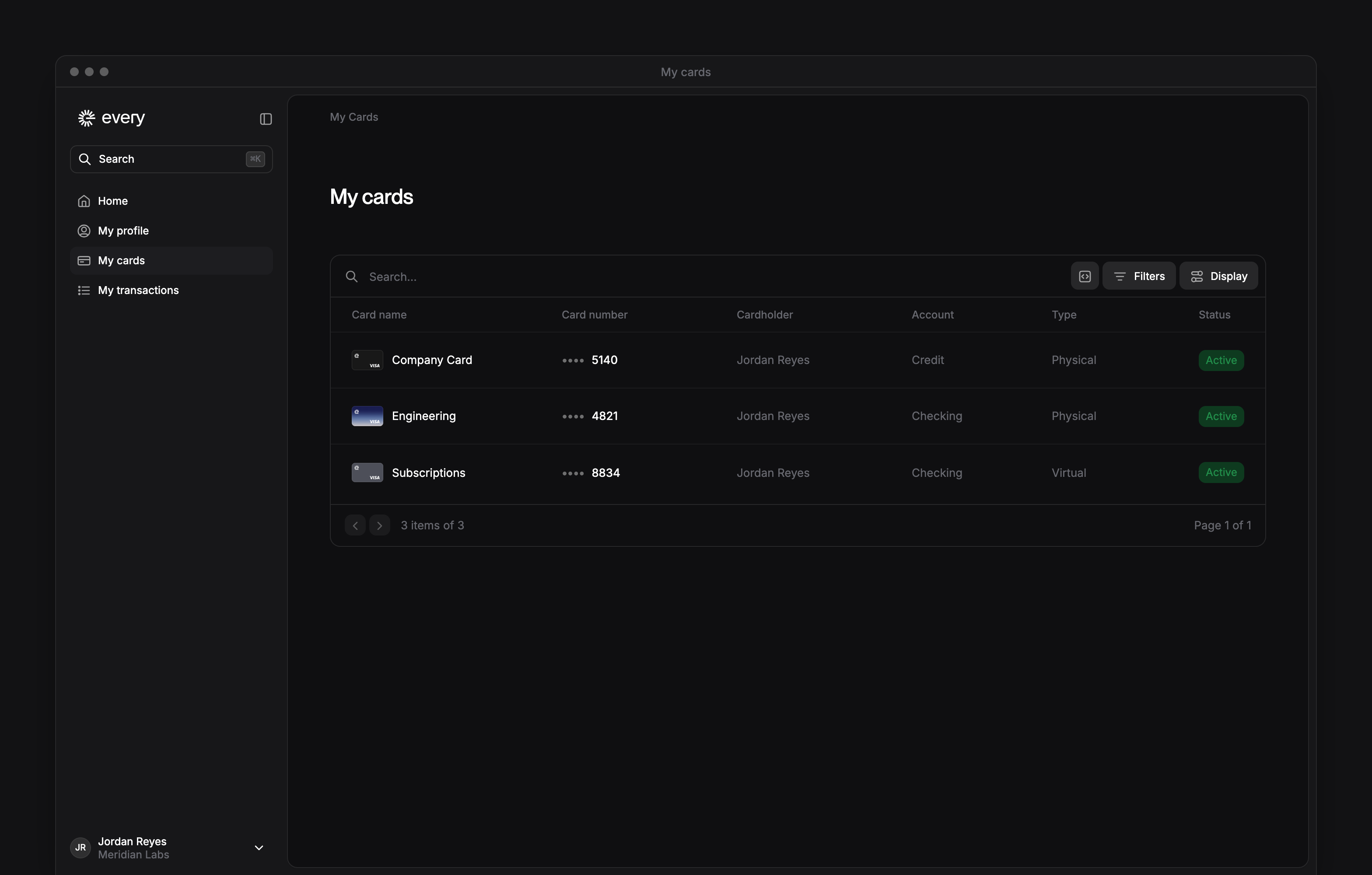Click the Subscriptions card thumbnail image
1372x875 pixels.
367,472
